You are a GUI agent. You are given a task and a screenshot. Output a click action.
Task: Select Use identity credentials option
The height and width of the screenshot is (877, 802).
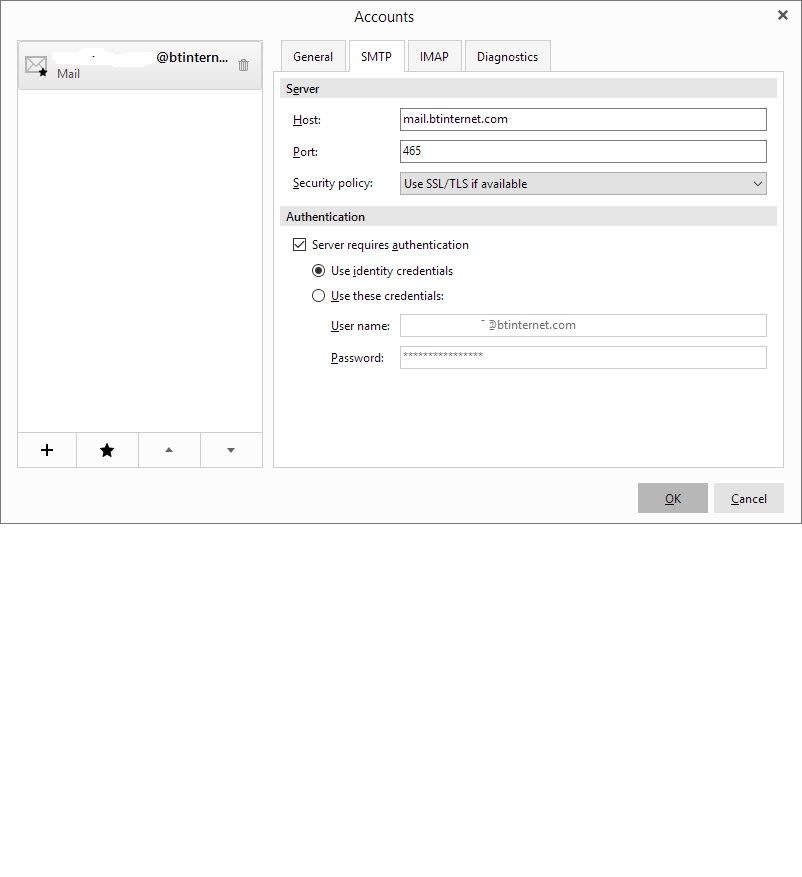(x=318, y=271)
